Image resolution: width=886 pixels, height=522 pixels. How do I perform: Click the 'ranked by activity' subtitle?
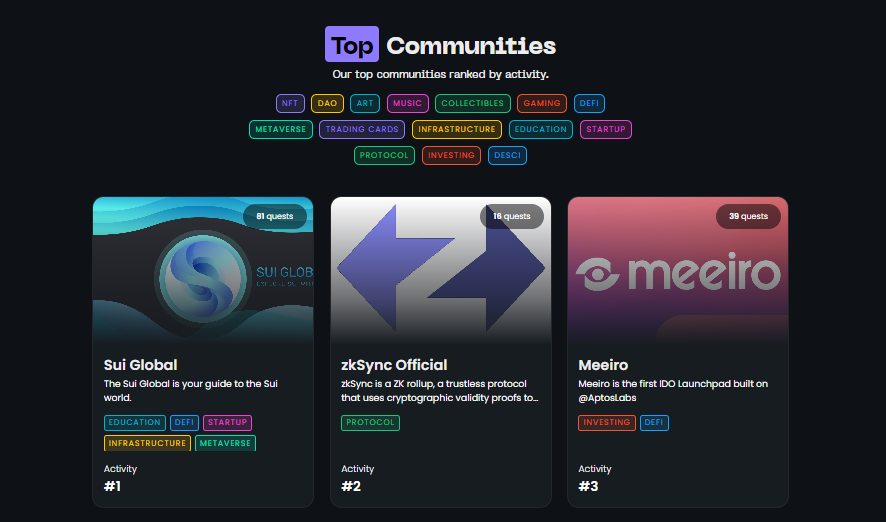click(x=441, y=74)
